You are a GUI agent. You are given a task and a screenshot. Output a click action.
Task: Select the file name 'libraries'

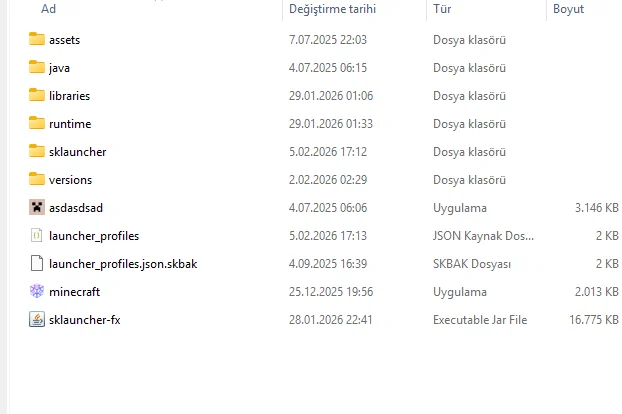point(69,96)
